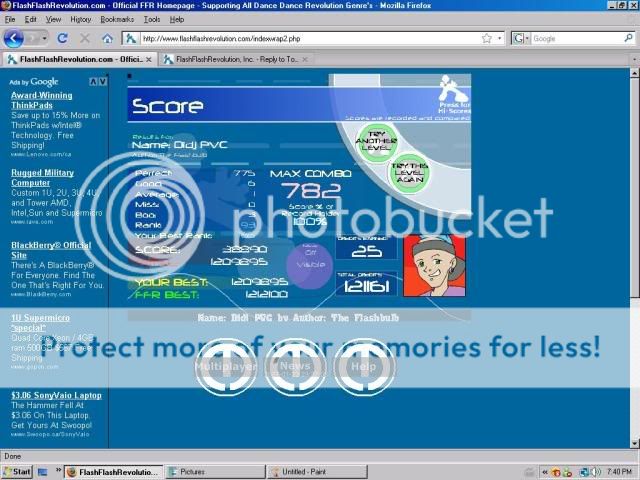This screenshot has width=640, height=480.
Task: Switch to the 'Reply to To...' tab
Action: coord(233,59)
